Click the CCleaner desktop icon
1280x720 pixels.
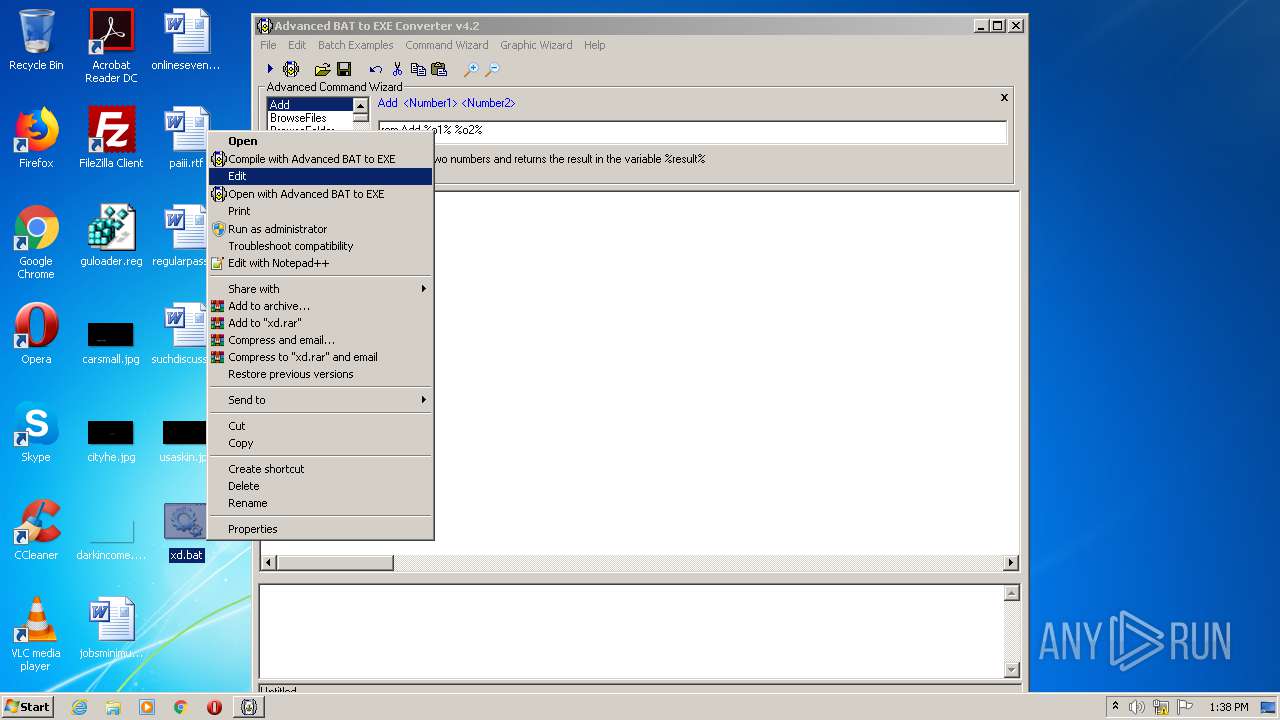pyautogui.click(x=36, y=530)
